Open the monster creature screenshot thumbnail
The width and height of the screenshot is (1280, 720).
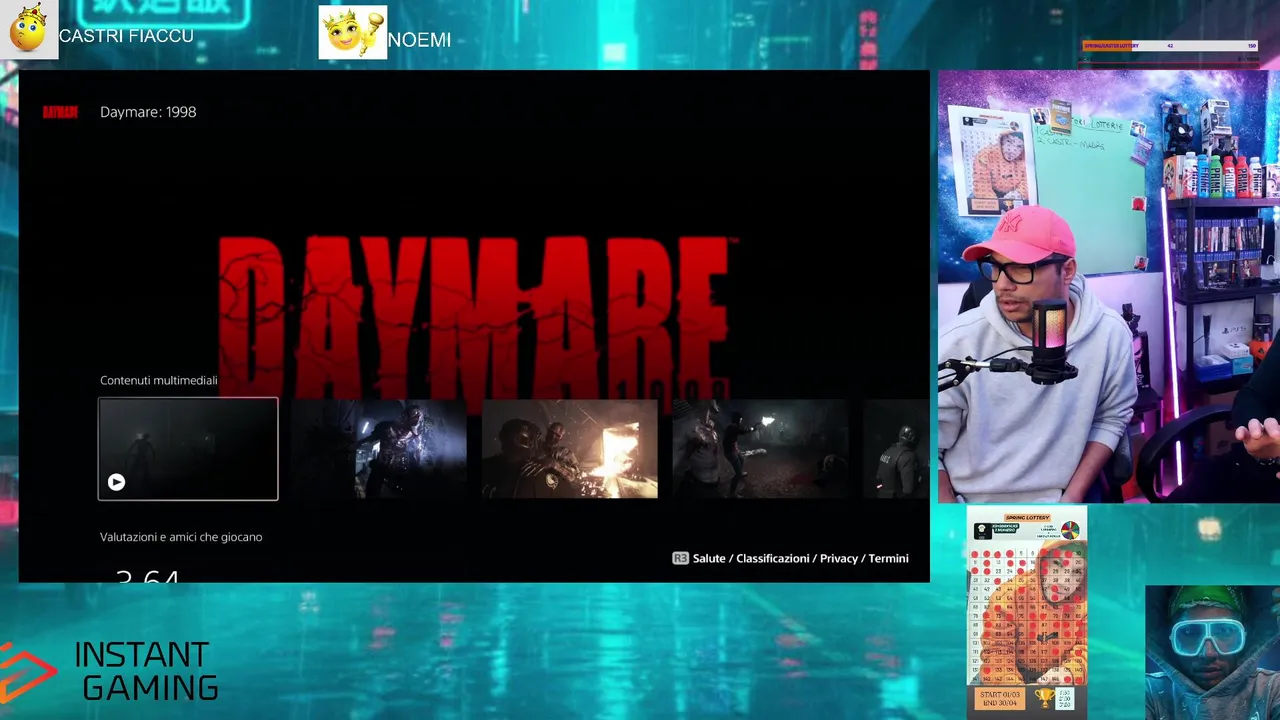point(378,449)
